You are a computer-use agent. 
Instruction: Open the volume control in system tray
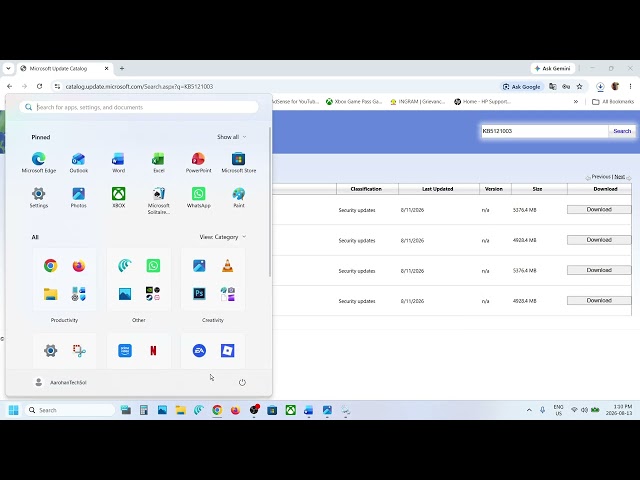pyautogui.click(x=584, y=410)
